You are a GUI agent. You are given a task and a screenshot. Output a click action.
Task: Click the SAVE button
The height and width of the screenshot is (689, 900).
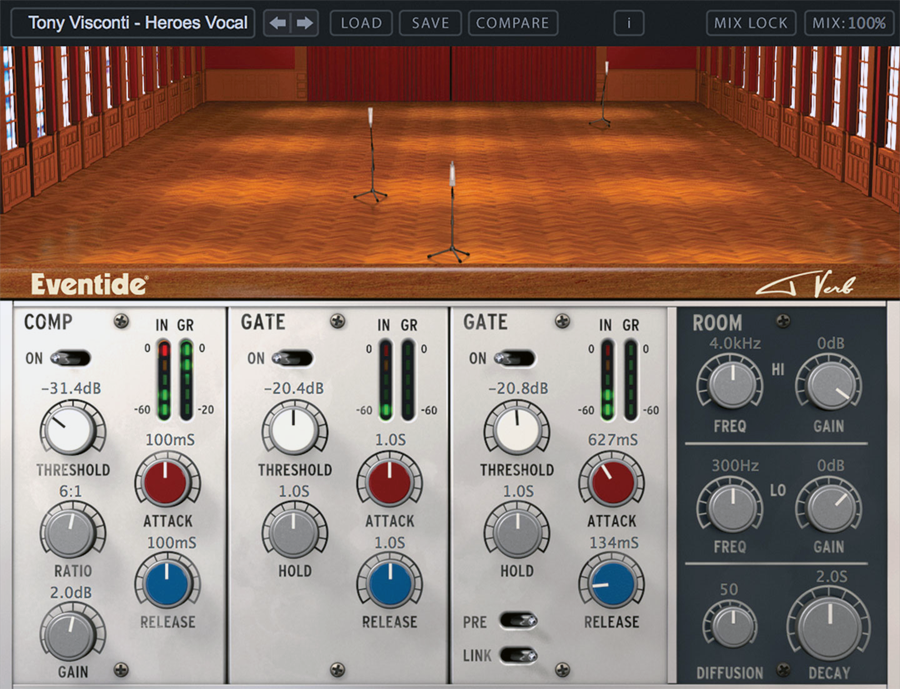(x=430, y=24)
